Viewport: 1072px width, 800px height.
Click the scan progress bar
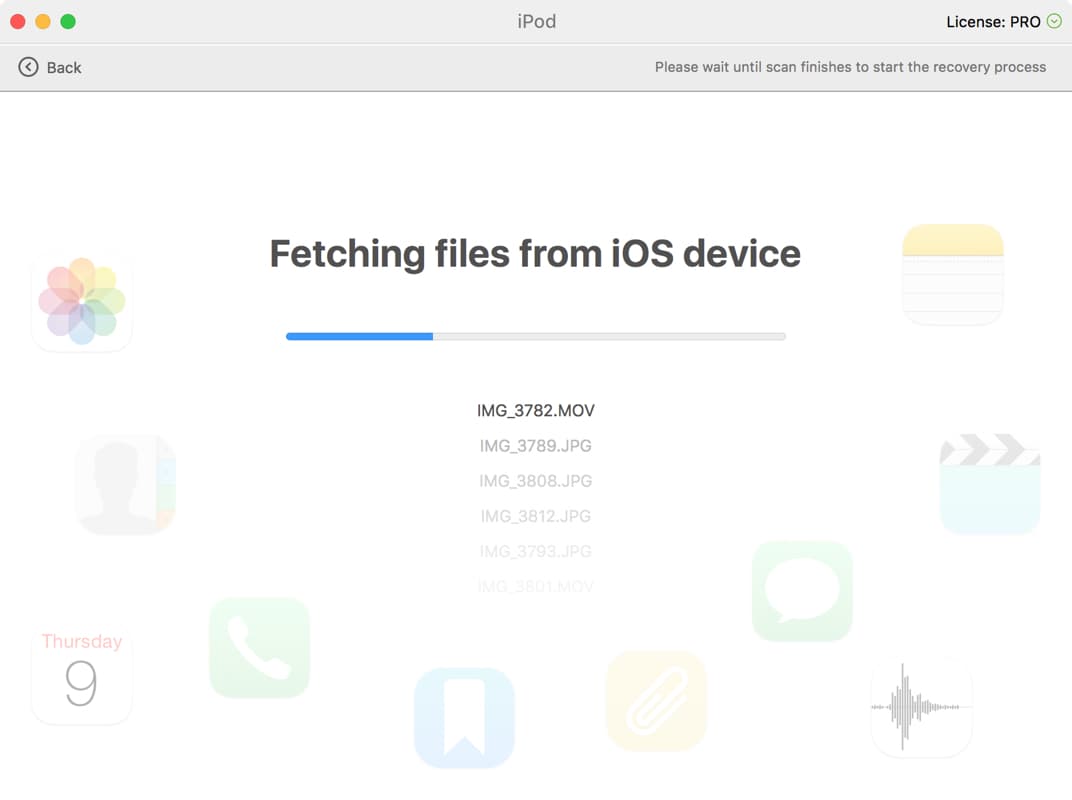click(x=536, y=336)
